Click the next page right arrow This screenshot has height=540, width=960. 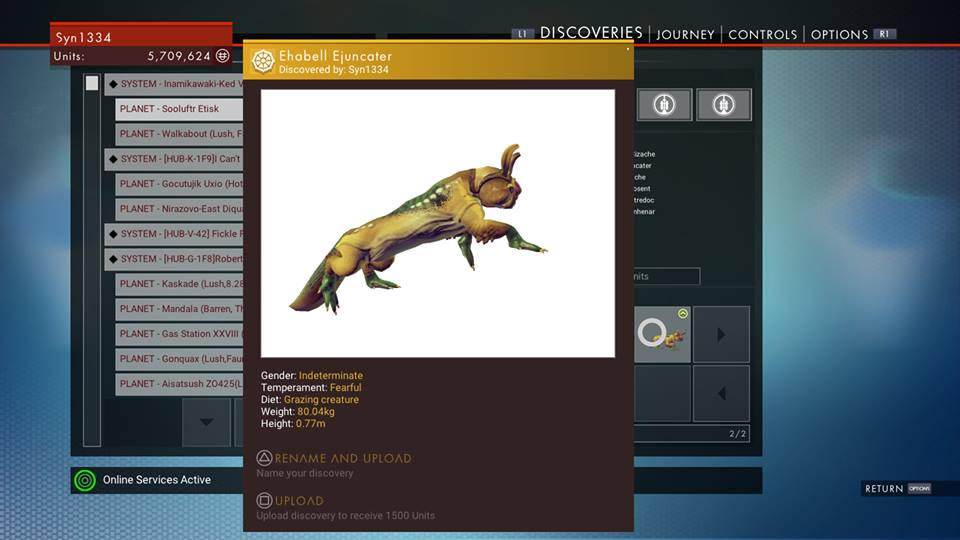point(721,334)
